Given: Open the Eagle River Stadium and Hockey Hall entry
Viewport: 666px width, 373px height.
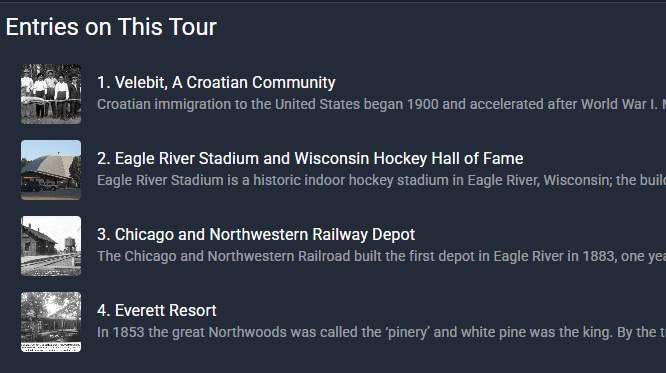Looking at the screenshot, I should point(310,158).
